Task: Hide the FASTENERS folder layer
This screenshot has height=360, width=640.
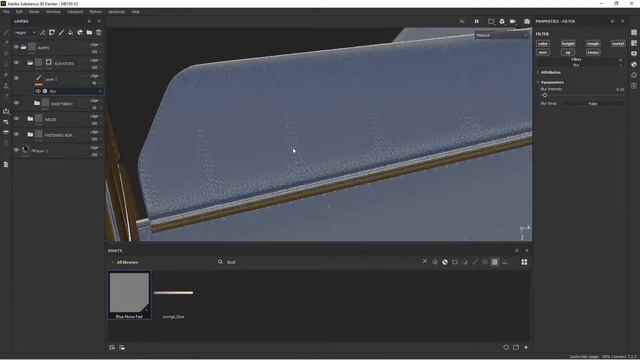Action: 16,134
